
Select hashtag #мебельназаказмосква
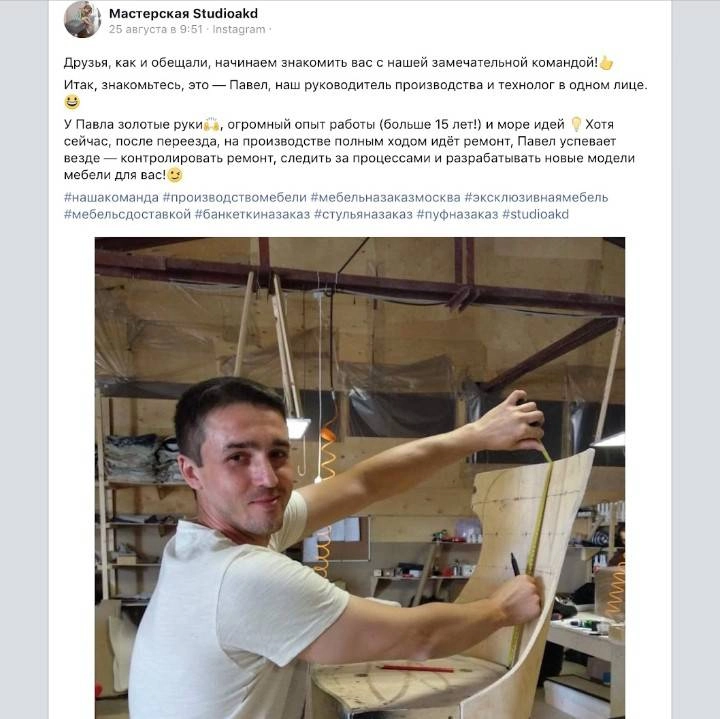[385, 197]
